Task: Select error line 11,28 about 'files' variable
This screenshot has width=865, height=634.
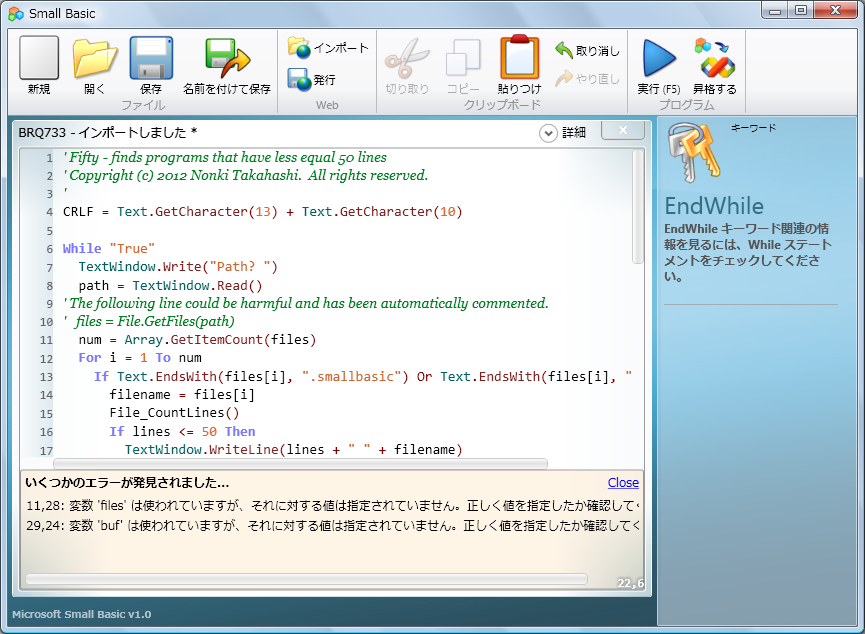Action: [332, 505]
